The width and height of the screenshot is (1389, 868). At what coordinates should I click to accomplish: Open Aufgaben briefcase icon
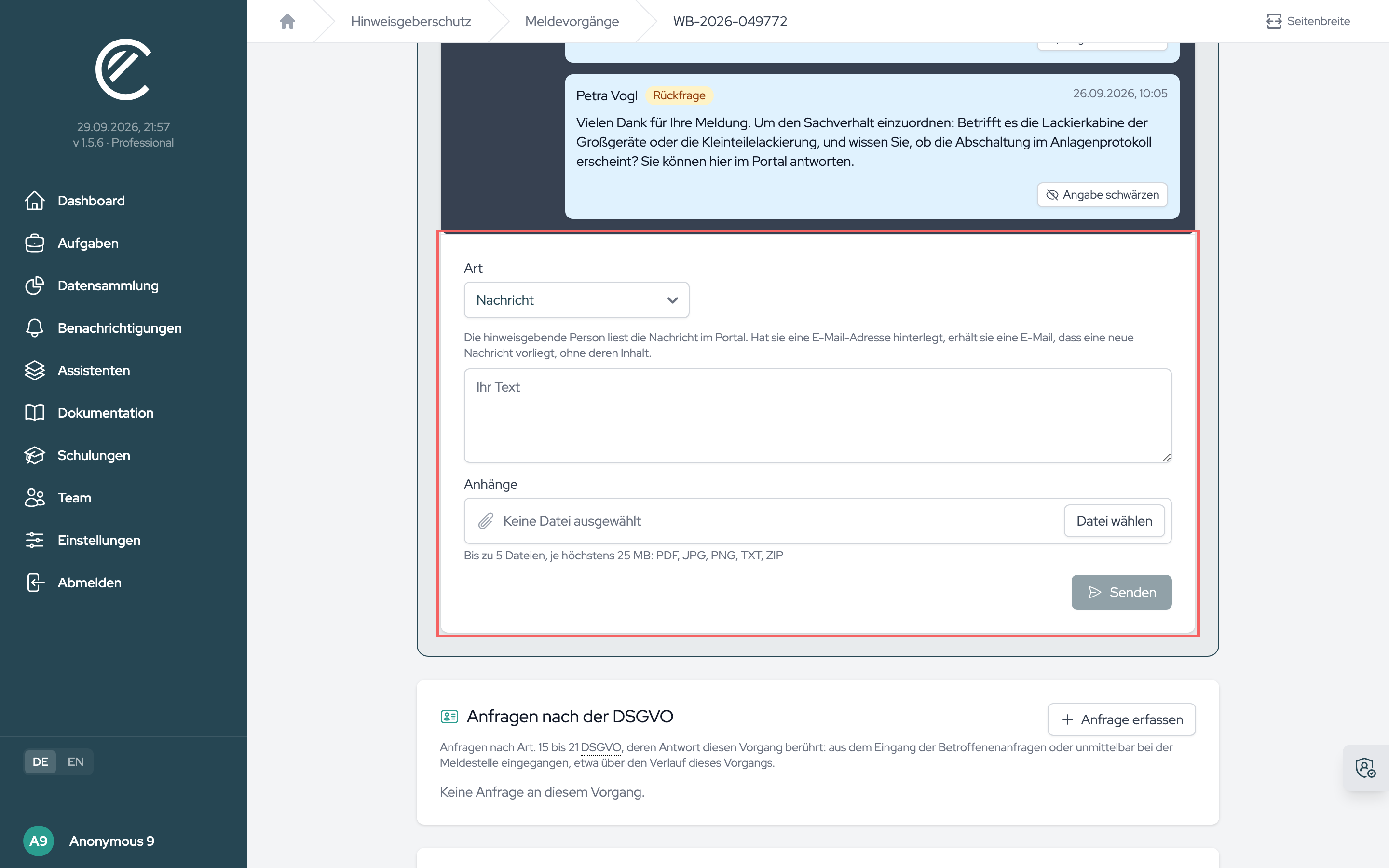click(34, 243)
